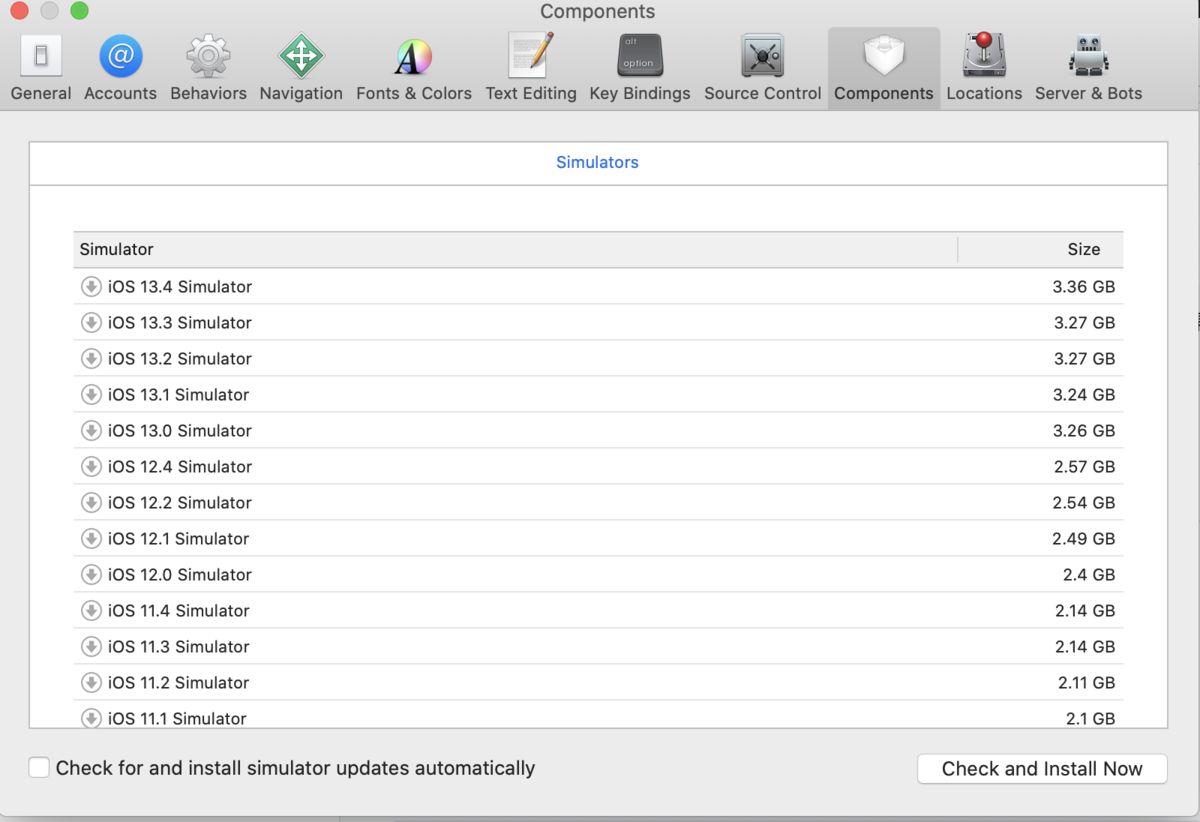Select the 3.26 GB size cell
The height and width of the screenshot is (822, 1200).
point(1083,431)
